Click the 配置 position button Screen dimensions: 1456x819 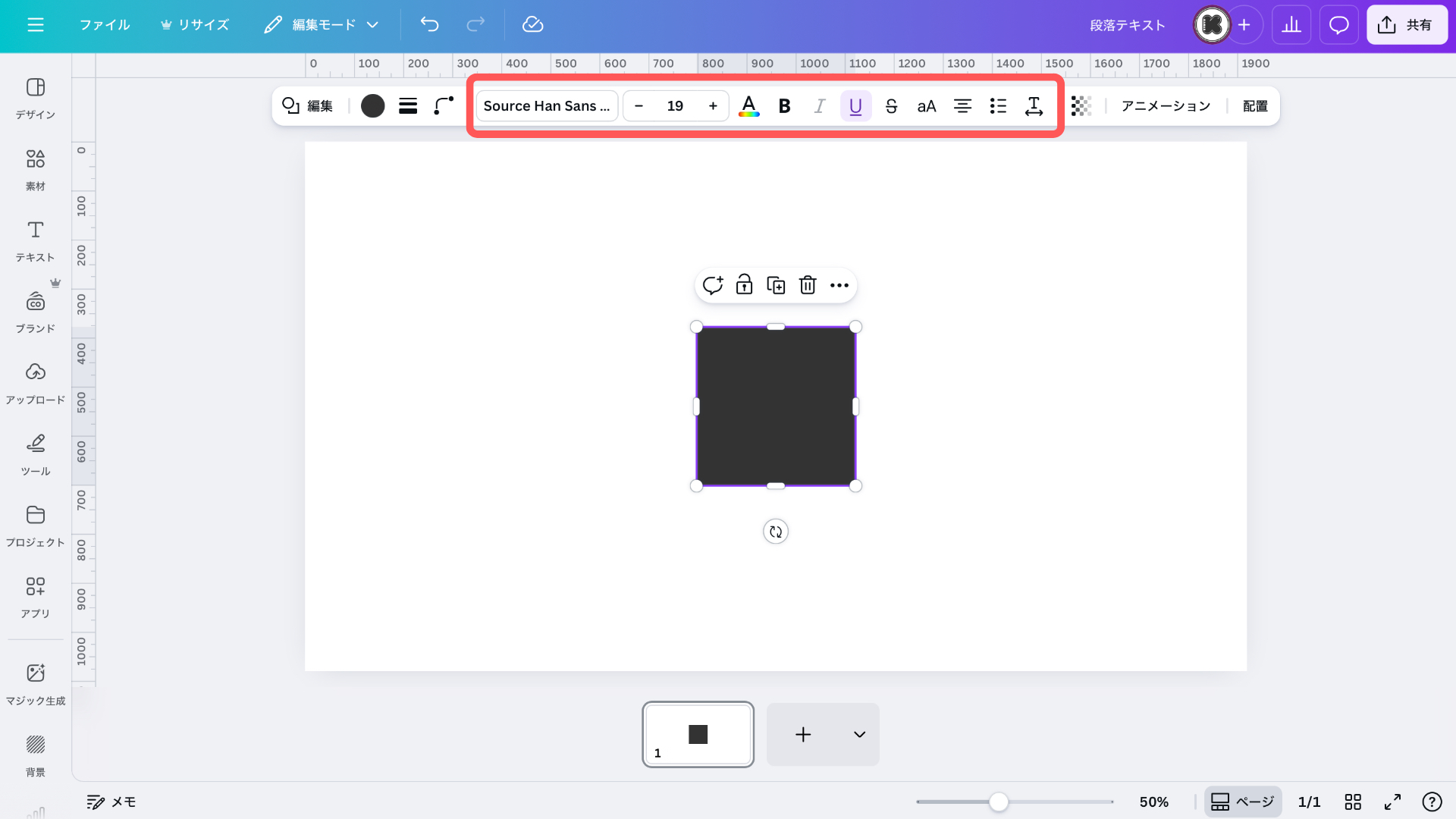[x=1255, y=106]
